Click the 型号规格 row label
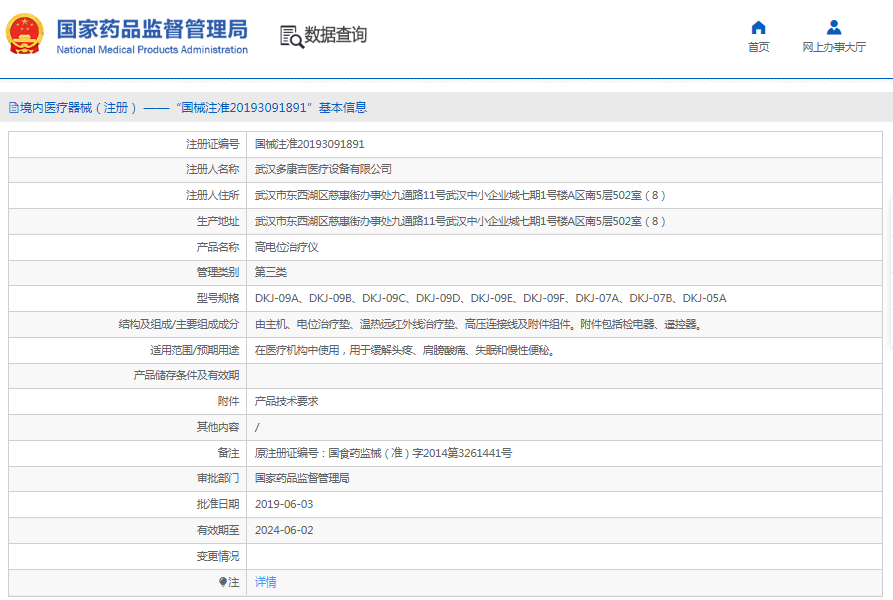 point(218,298)
